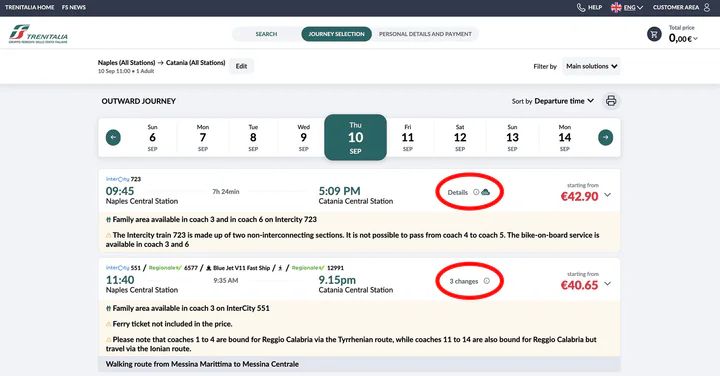The width and height of the screenshot is (720, 376).
Task: View the 3 changes details
Action: pyautogui.click(x=464, y=281)
